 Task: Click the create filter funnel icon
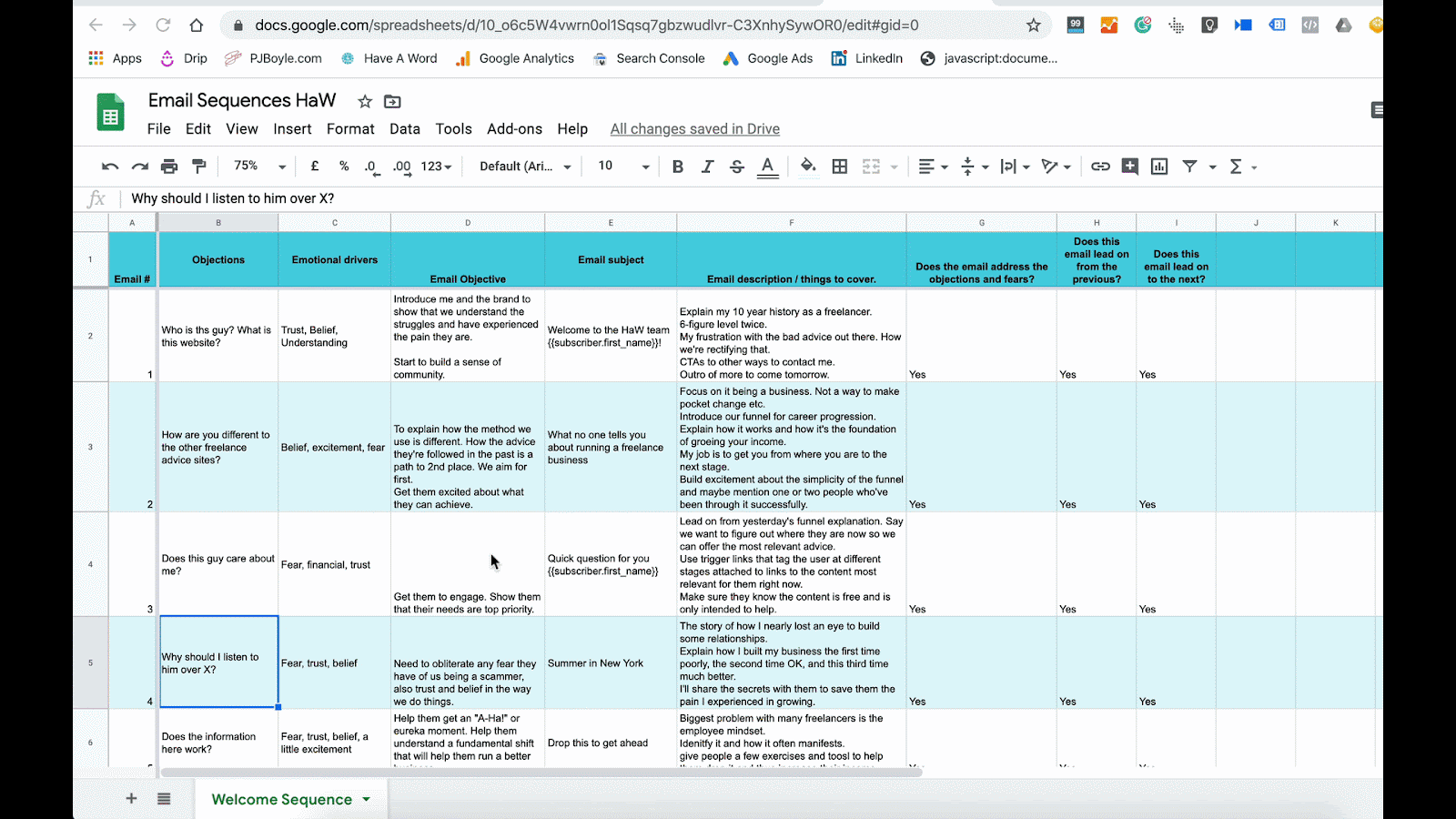click(x=1189, y=167)
